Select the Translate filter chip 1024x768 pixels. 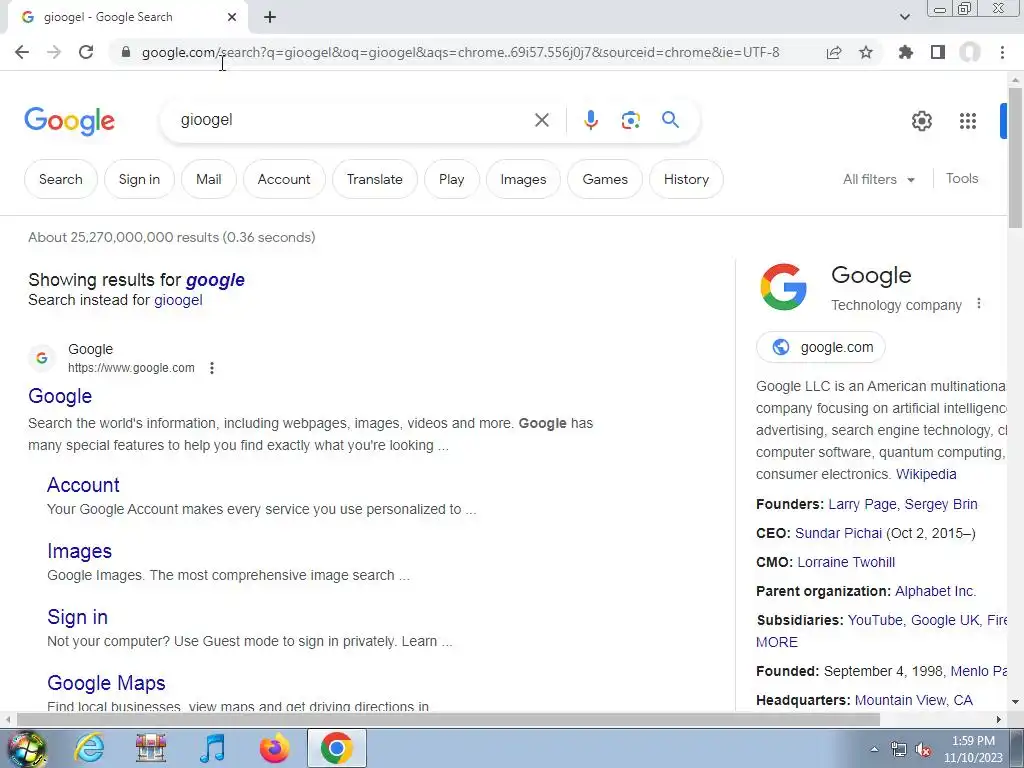pos(375,179)
